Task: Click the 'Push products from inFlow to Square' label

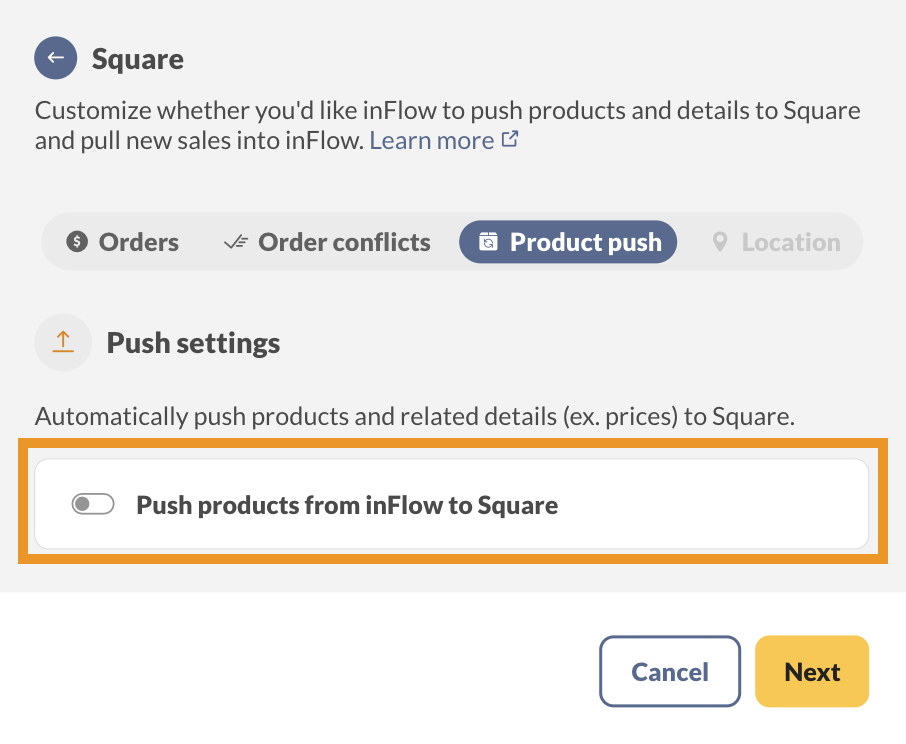Action: 347,505
